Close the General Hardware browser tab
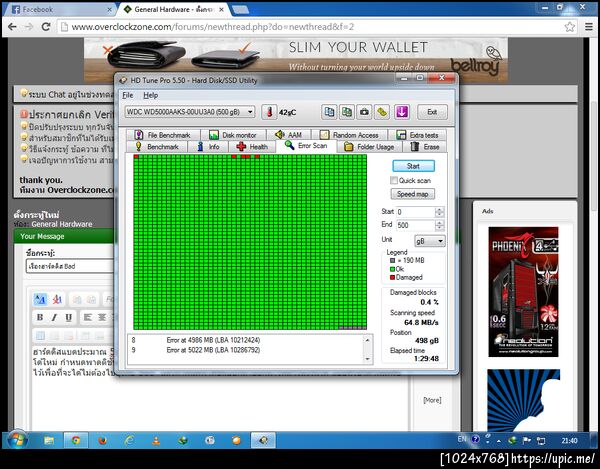This screenshot has height=469, width=600. click(x=221, y=10)
